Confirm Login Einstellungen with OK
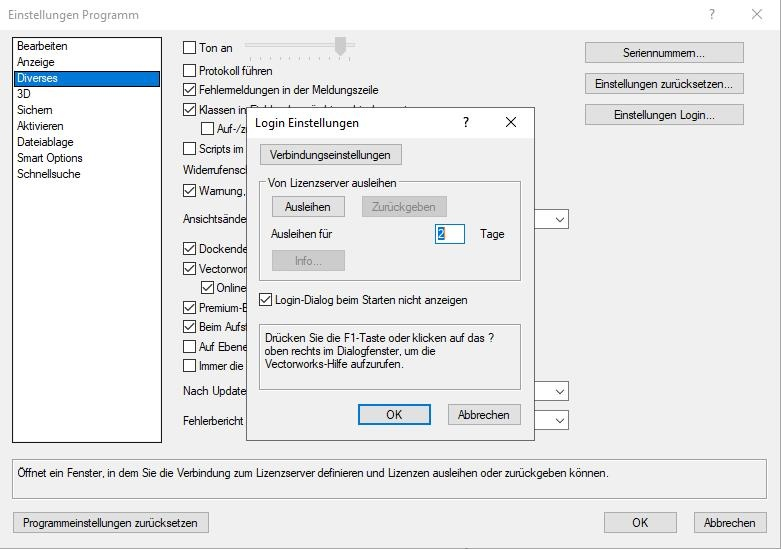The width and height of the screenshot is (781, 549). pos(394,414)
